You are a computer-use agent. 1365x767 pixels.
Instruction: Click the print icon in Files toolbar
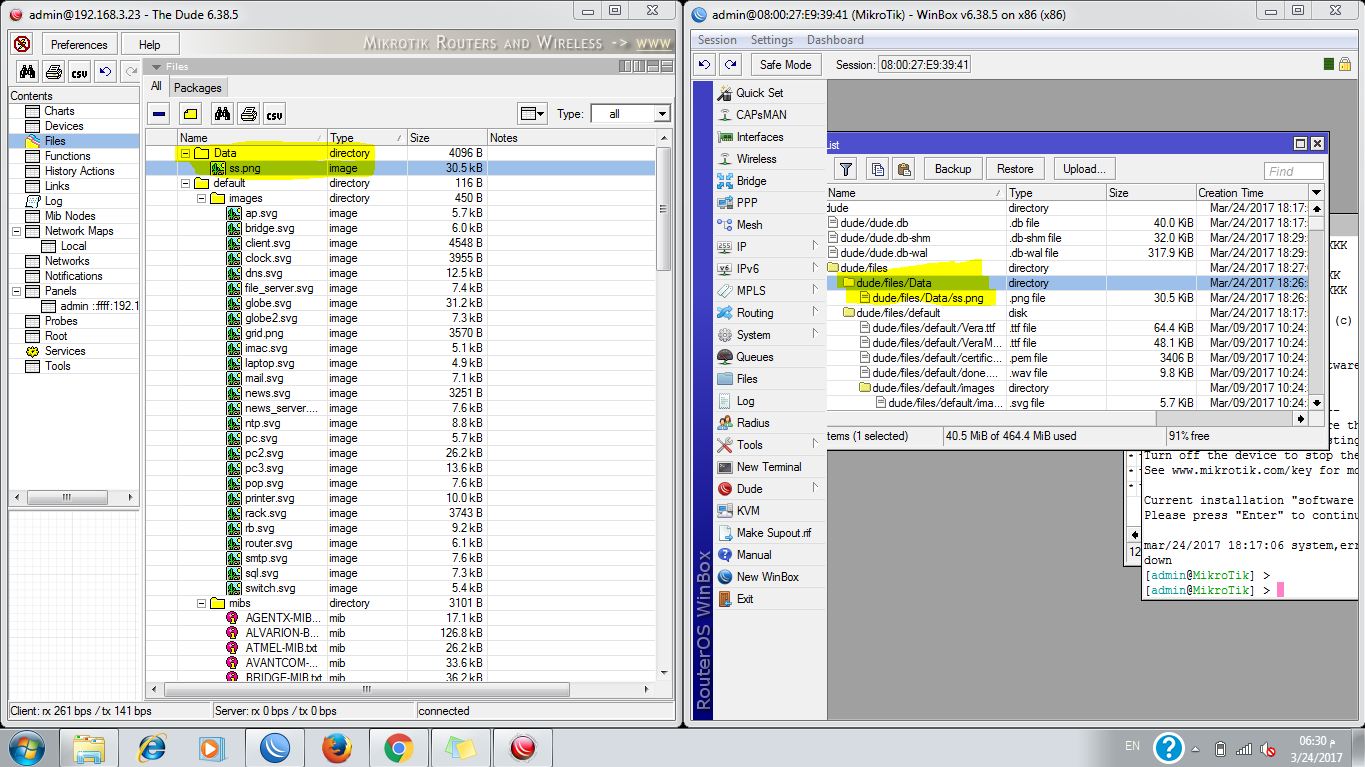coord(248,114)
